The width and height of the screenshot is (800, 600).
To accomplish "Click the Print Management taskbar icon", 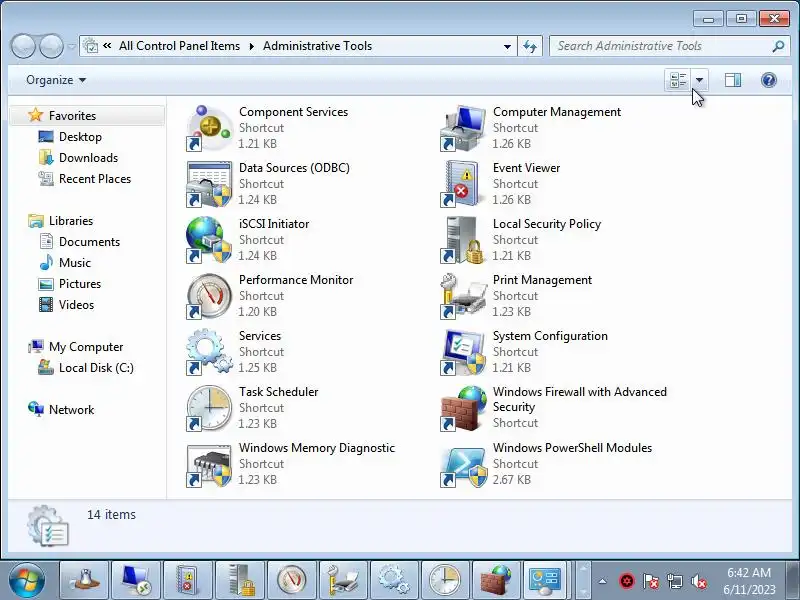I will [343, 580].
